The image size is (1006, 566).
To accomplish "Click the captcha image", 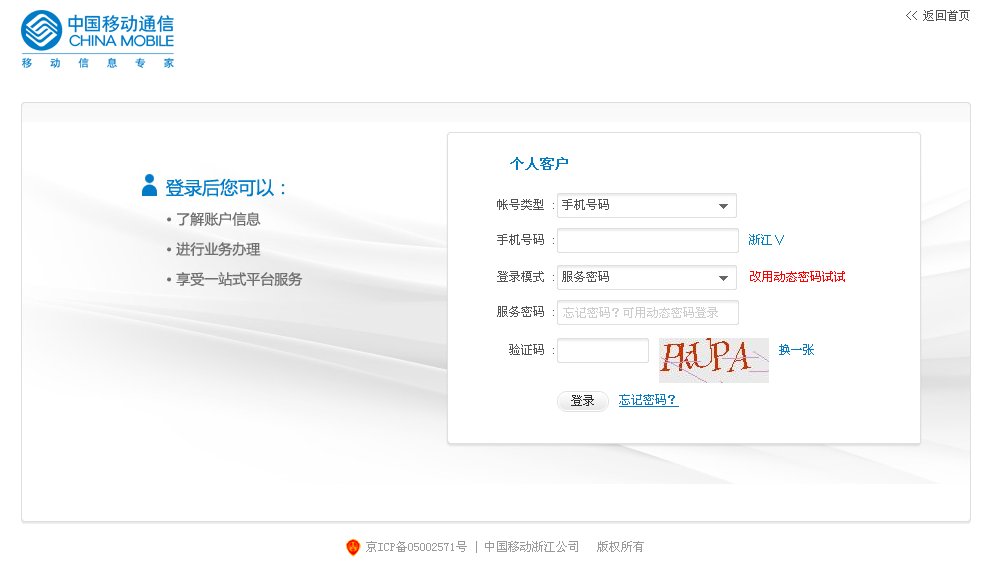I will click(713, 360).
